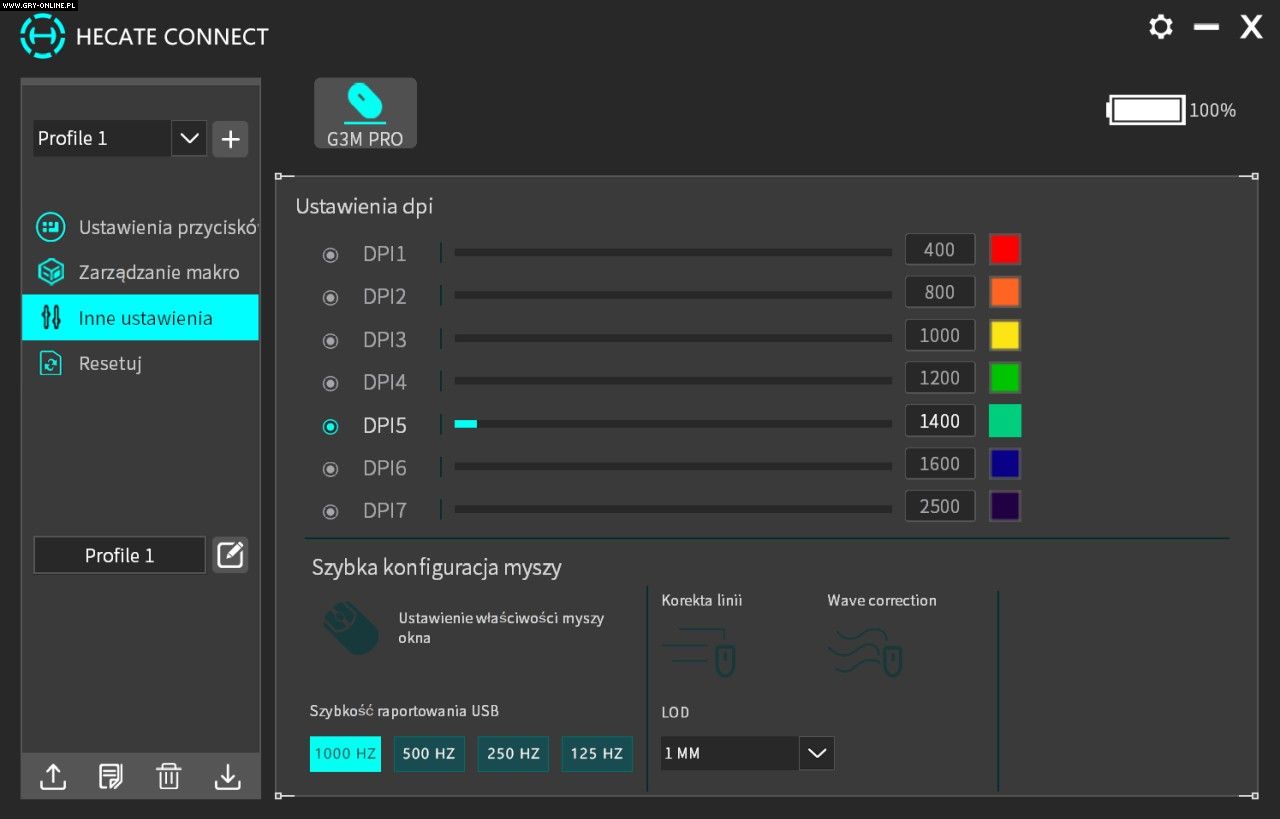Click the edit profile name pencil icon
The height and width of the screenshot is (819, 1280).
pyautogui.click(x=230, y=555)
